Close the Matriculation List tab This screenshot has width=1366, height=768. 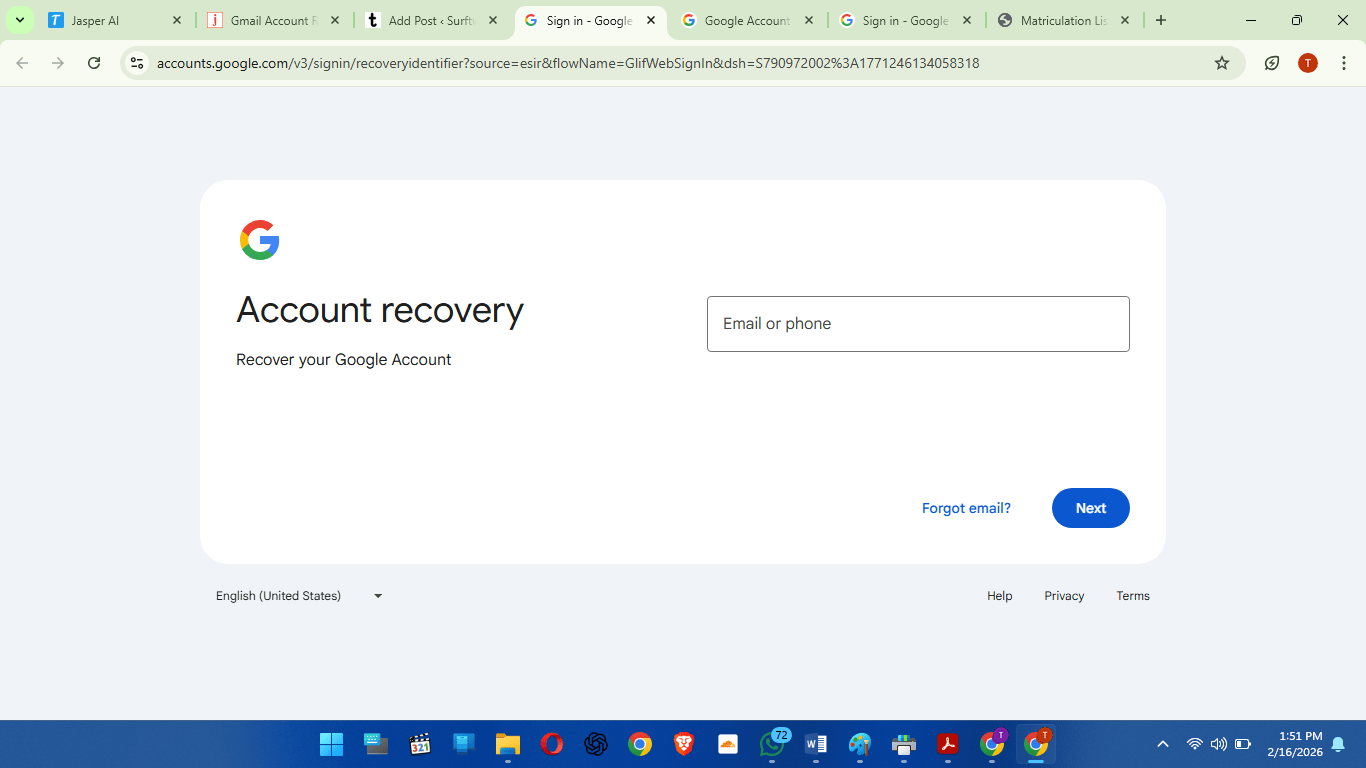(1125, 20)
